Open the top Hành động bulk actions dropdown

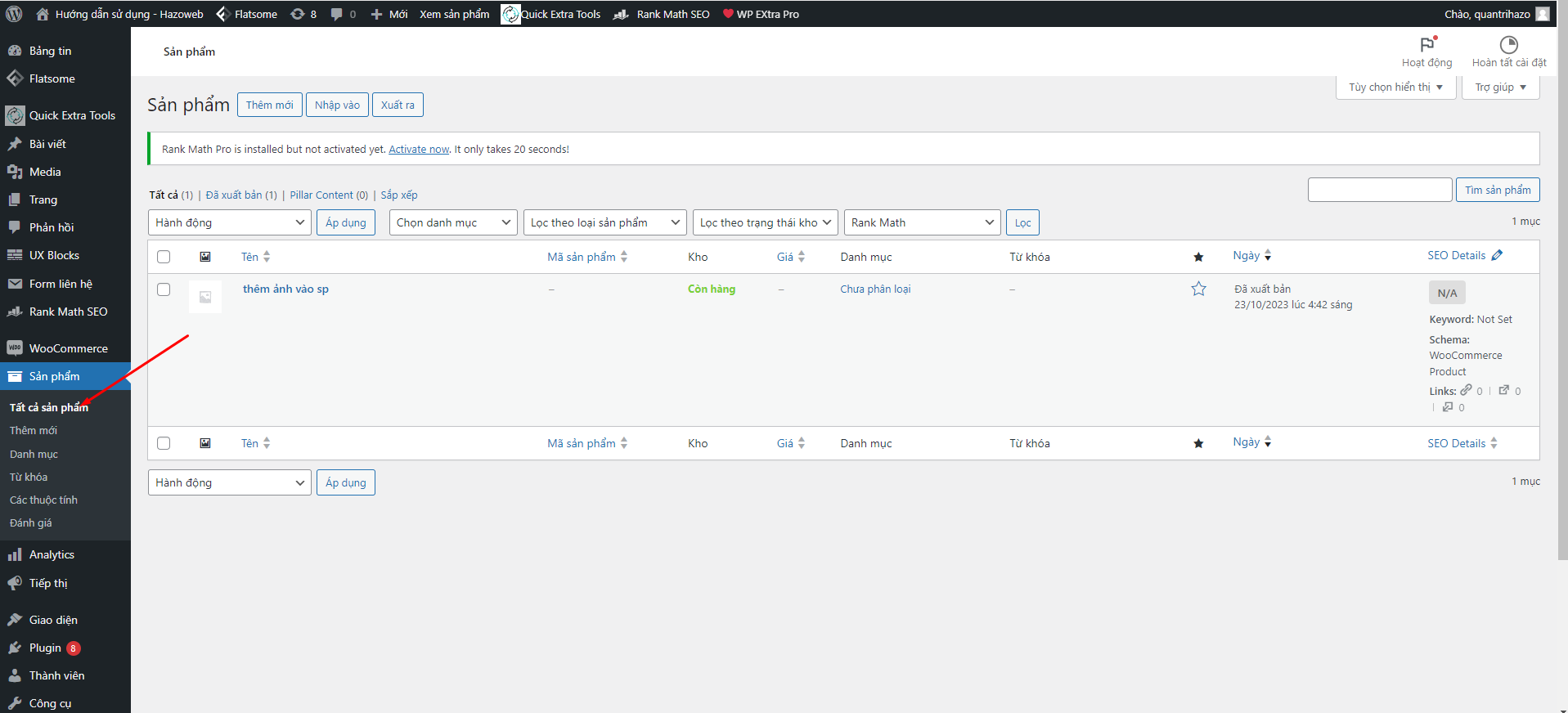pyautogui.click(x=229, y=222)
